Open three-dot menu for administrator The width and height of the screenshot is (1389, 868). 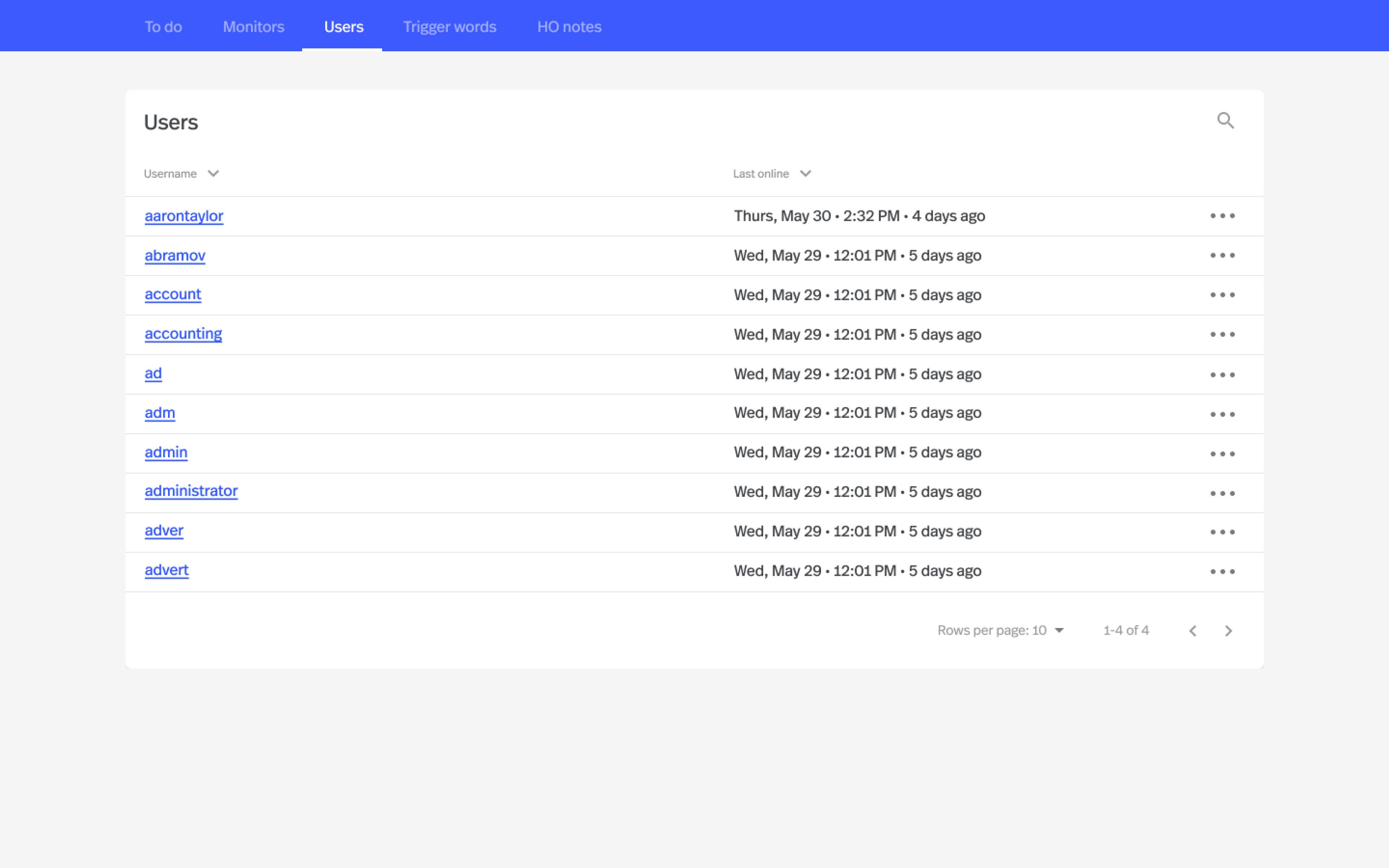1222,493
